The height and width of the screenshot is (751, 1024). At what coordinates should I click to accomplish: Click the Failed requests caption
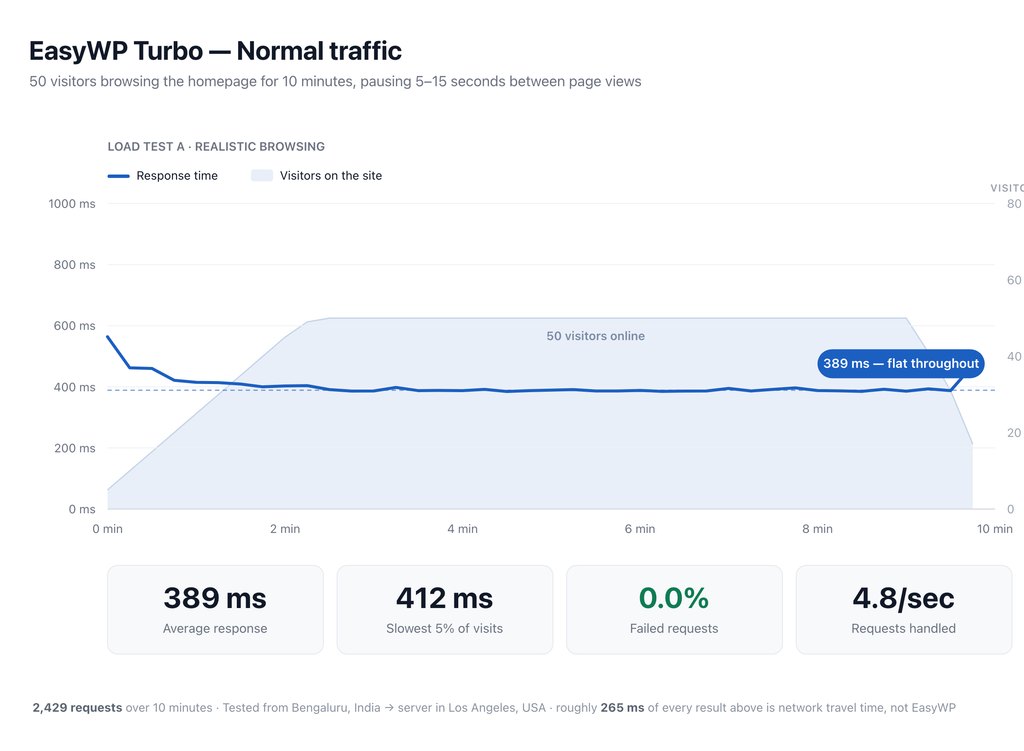[x=674, y=628]
